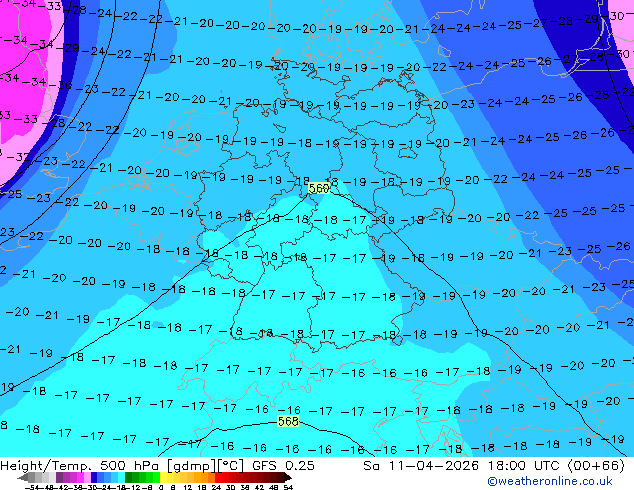Click the dark blue -30 legend swatch
634x490 pixels.
[94, 478]
